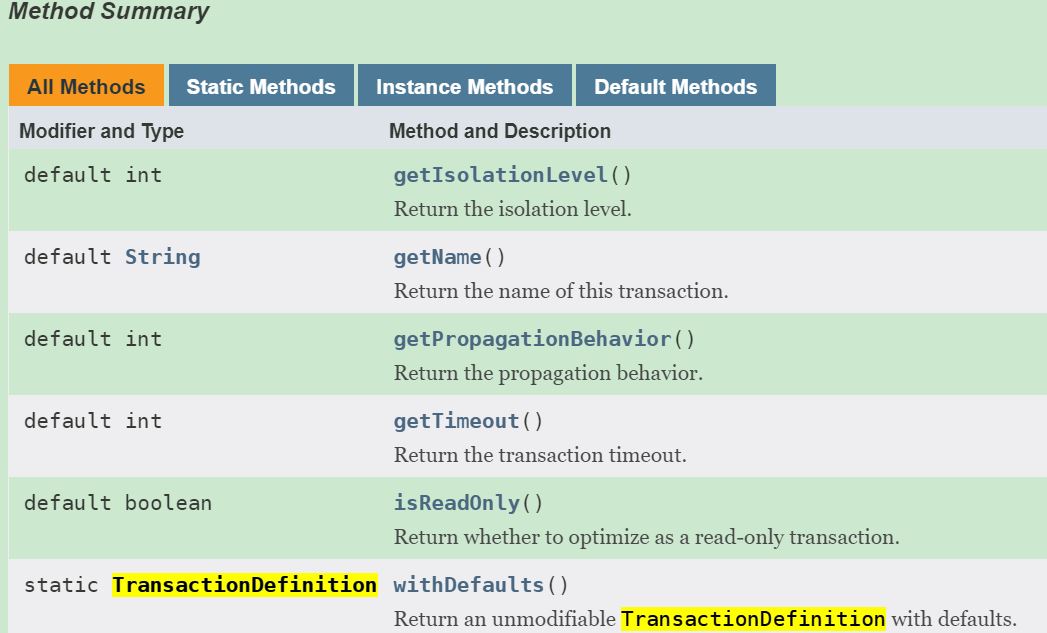Open the getTimeout method link
This screenshot has height=633, width=1047.
tap(457, 421)
